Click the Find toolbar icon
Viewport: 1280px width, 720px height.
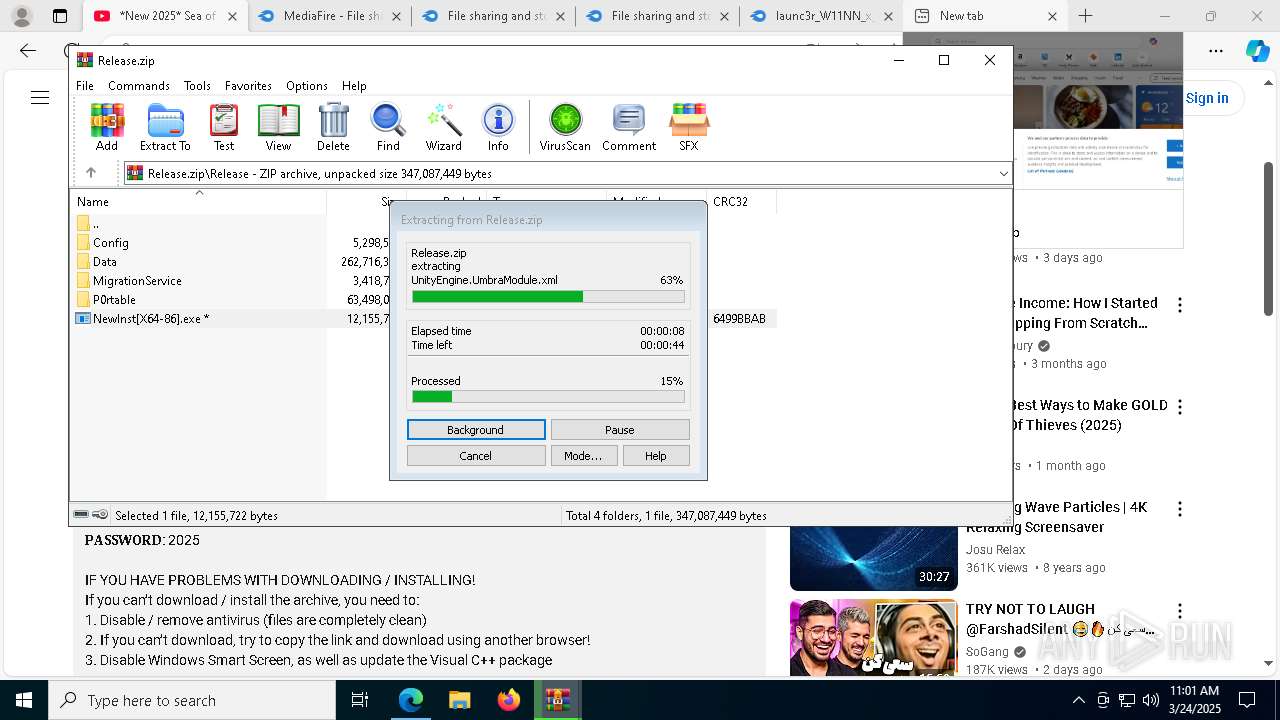coord(388,127)
